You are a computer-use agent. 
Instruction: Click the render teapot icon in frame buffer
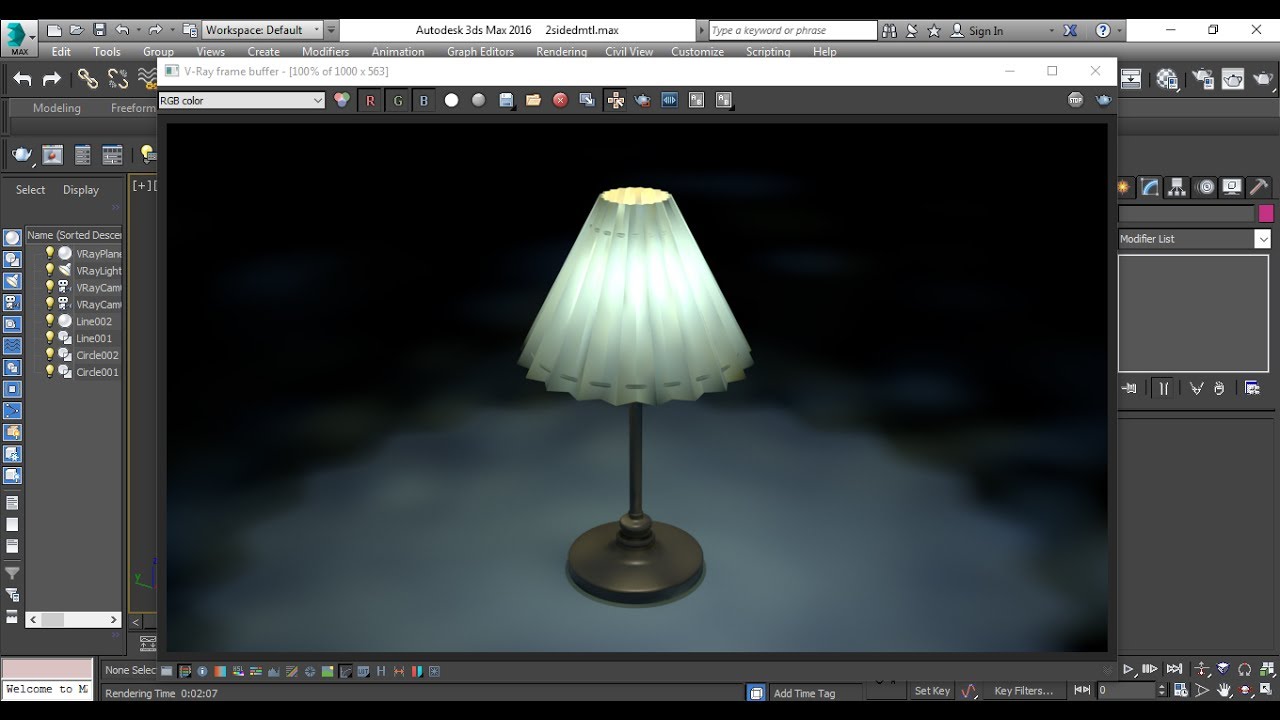point(1103,100)
